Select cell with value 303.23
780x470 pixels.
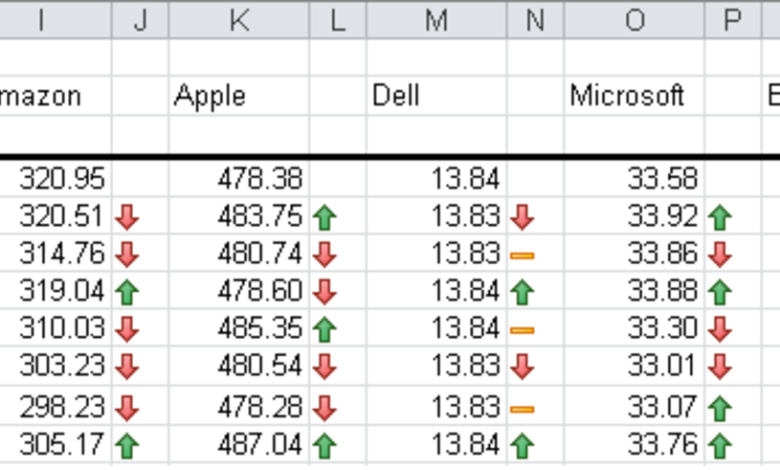point(55,366)
